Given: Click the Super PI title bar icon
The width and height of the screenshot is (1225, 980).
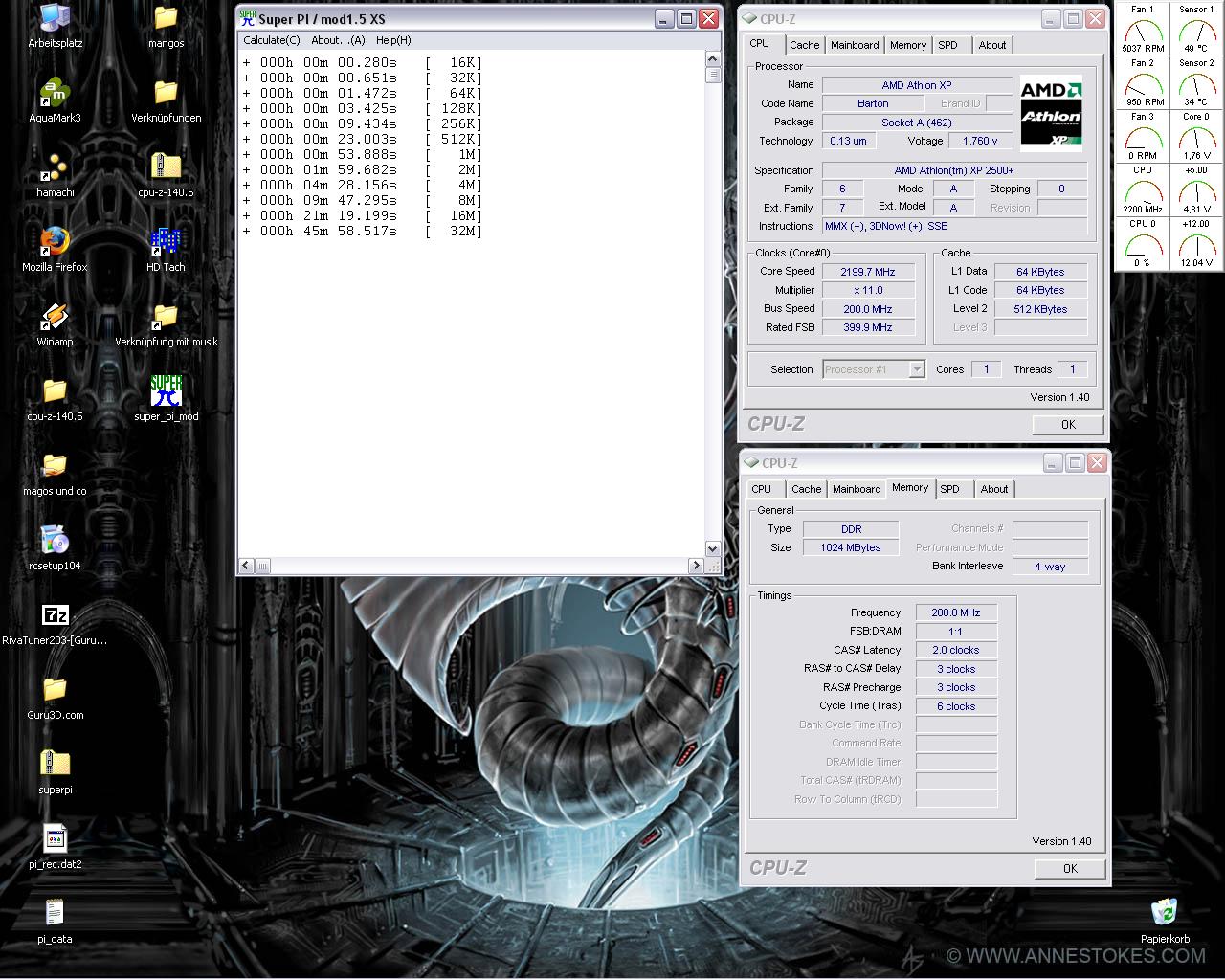Looking at the screenshot, I should 248,19.
